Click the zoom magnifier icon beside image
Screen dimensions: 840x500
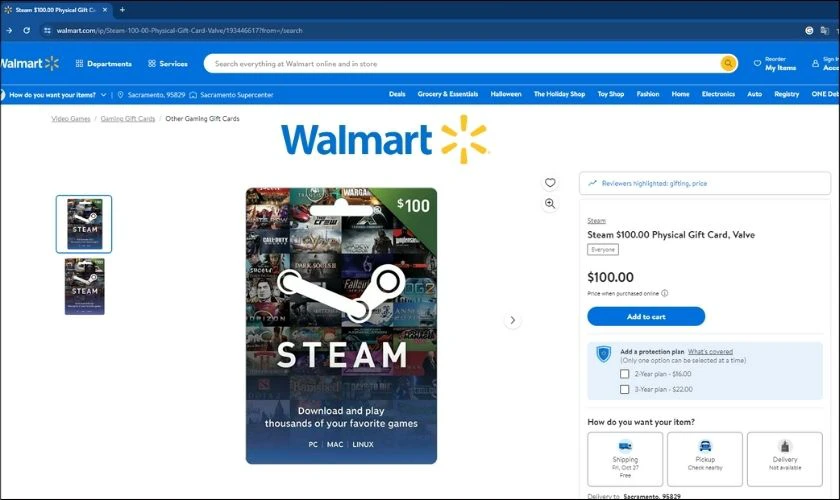pyautogui.click(x=550, y=204)
